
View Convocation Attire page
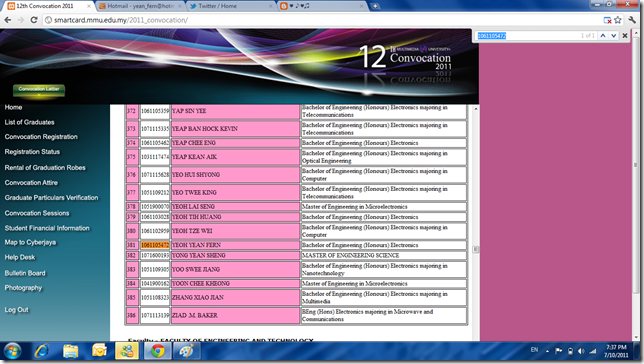[31, 182]
